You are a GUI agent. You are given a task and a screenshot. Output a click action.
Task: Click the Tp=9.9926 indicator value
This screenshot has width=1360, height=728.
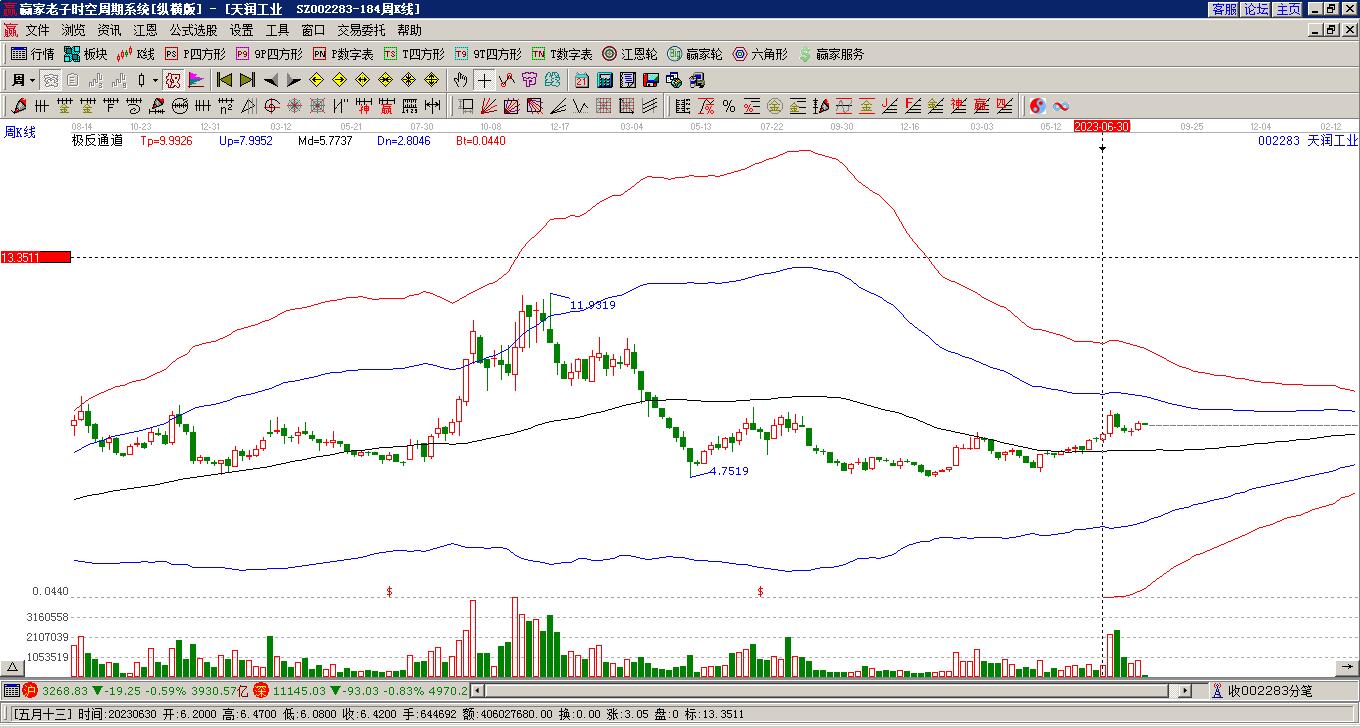[x=166, y=141]
